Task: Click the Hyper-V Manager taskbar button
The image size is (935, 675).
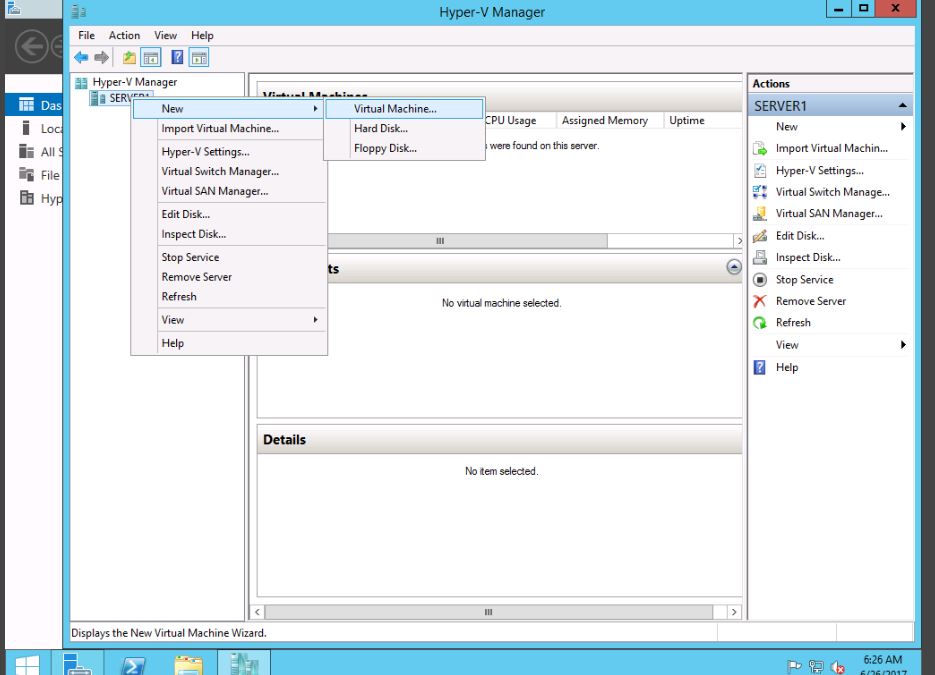Action: point(244,664)
